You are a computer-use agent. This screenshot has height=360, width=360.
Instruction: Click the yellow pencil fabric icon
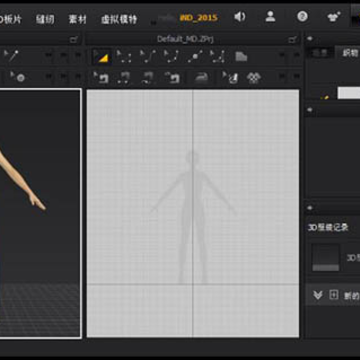pos(325,97)
